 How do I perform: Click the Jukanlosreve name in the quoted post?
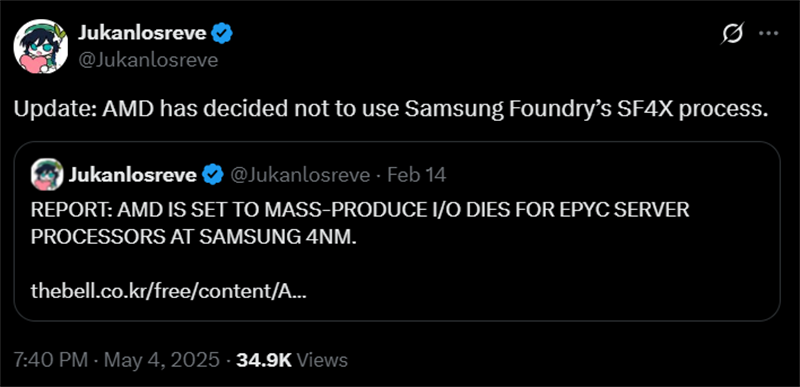pos(133,175)
